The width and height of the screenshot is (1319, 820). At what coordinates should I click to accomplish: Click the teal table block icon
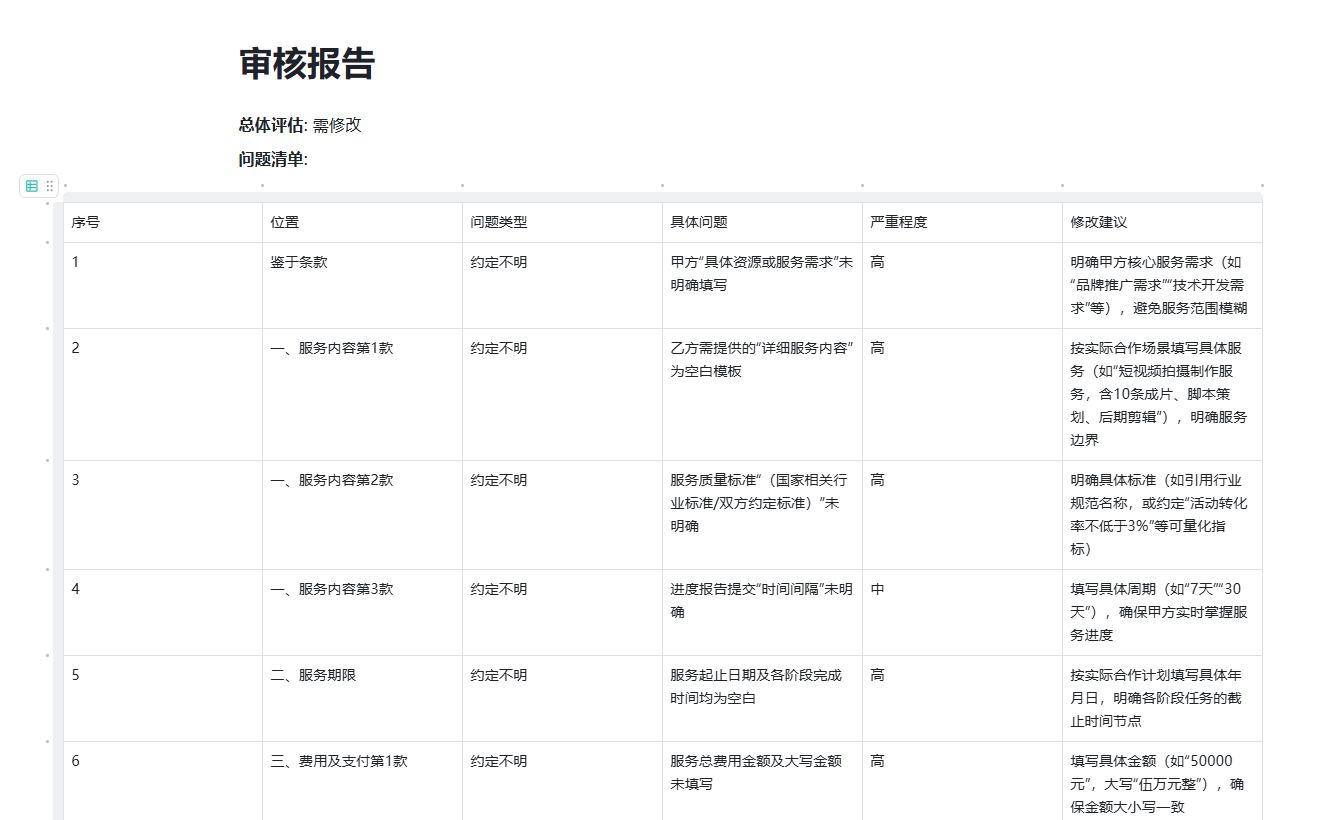pos(31,186)
